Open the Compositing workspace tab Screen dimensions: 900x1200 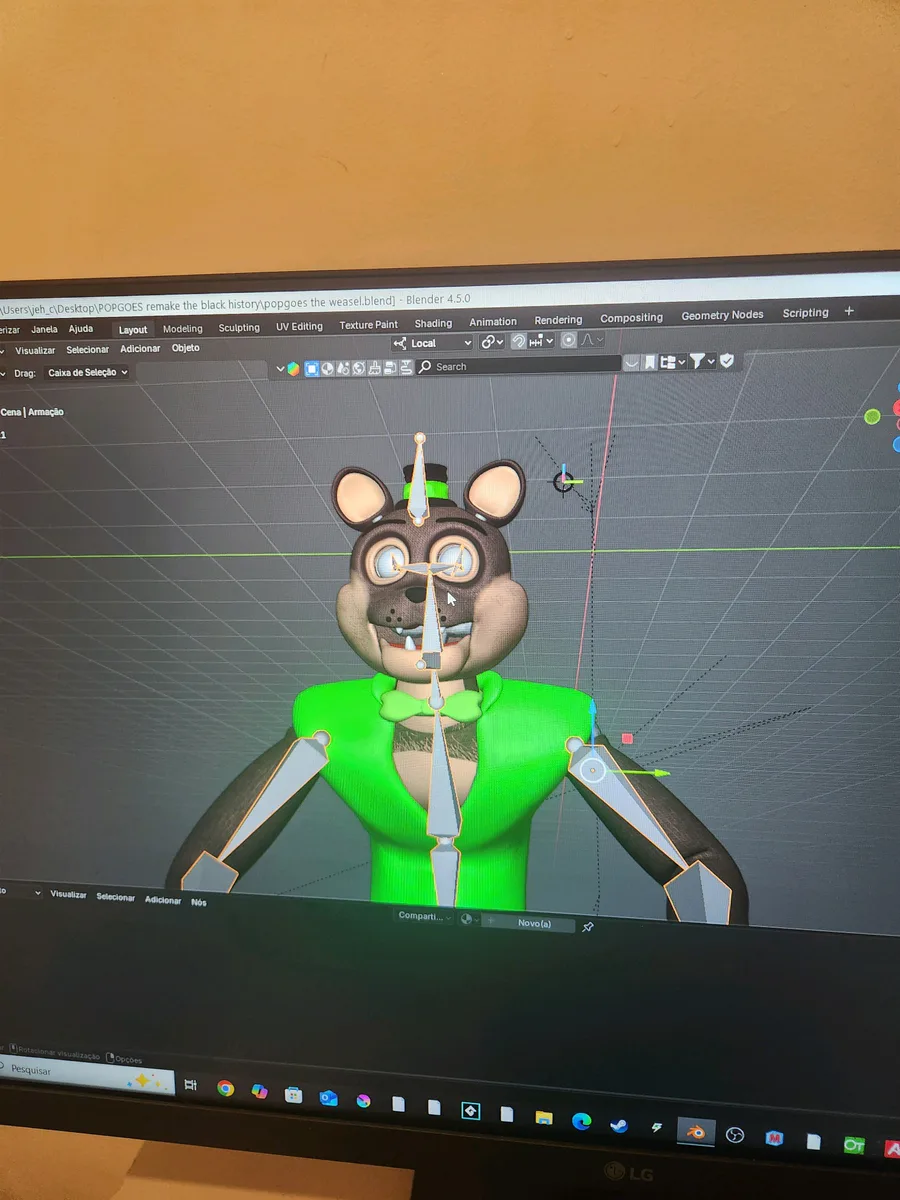pyautogui.click(x=631, y=318)
